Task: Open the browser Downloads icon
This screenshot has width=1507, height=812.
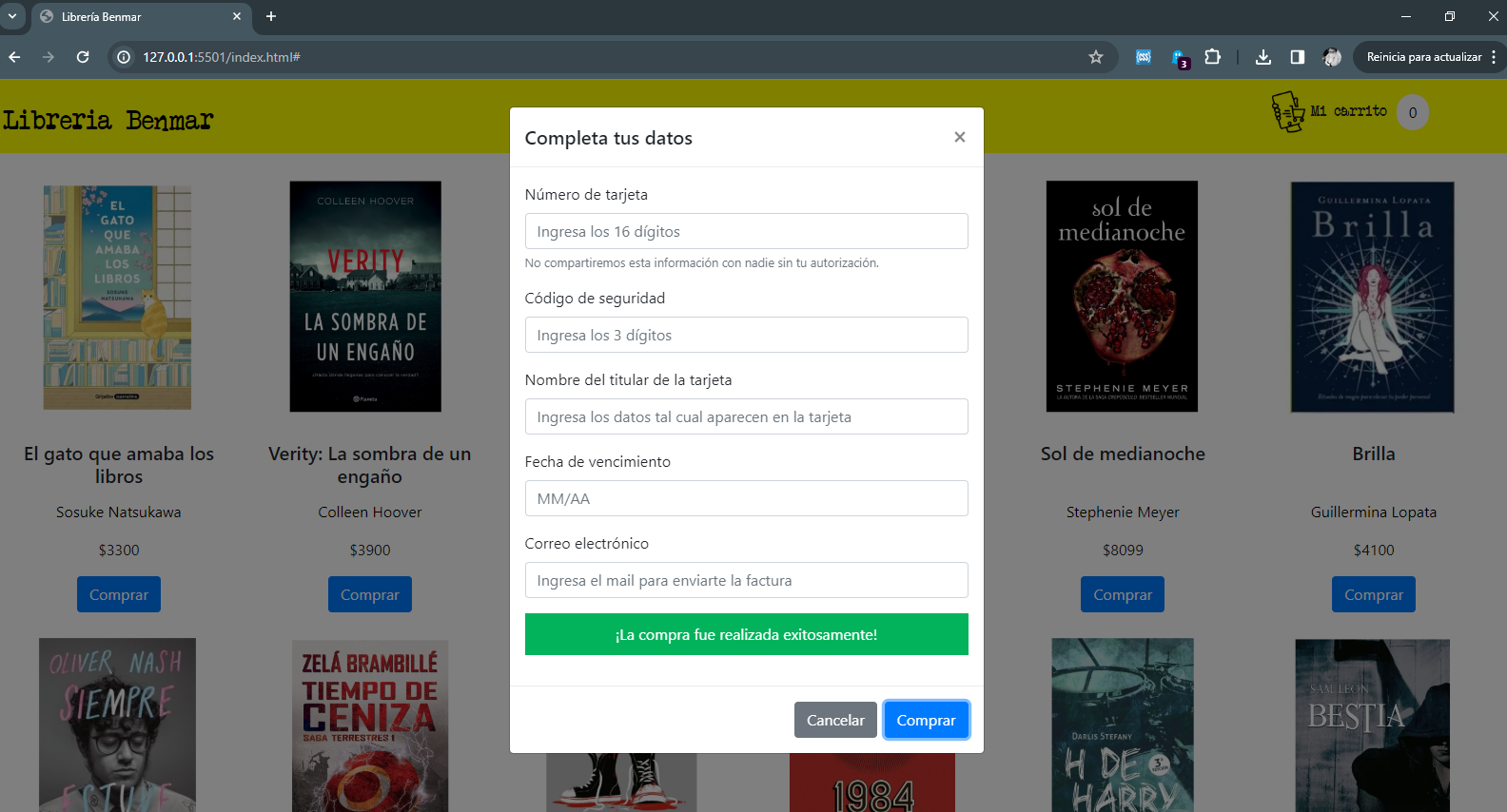Action: (1263, 57)
